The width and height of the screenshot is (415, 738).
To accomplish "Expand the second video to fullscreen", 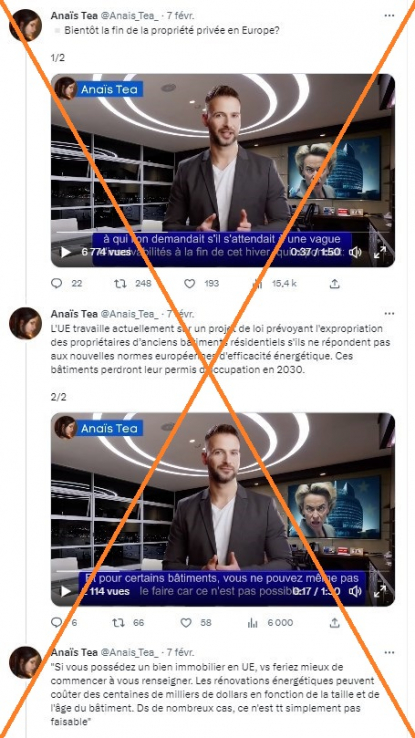I will pos(380,591).
